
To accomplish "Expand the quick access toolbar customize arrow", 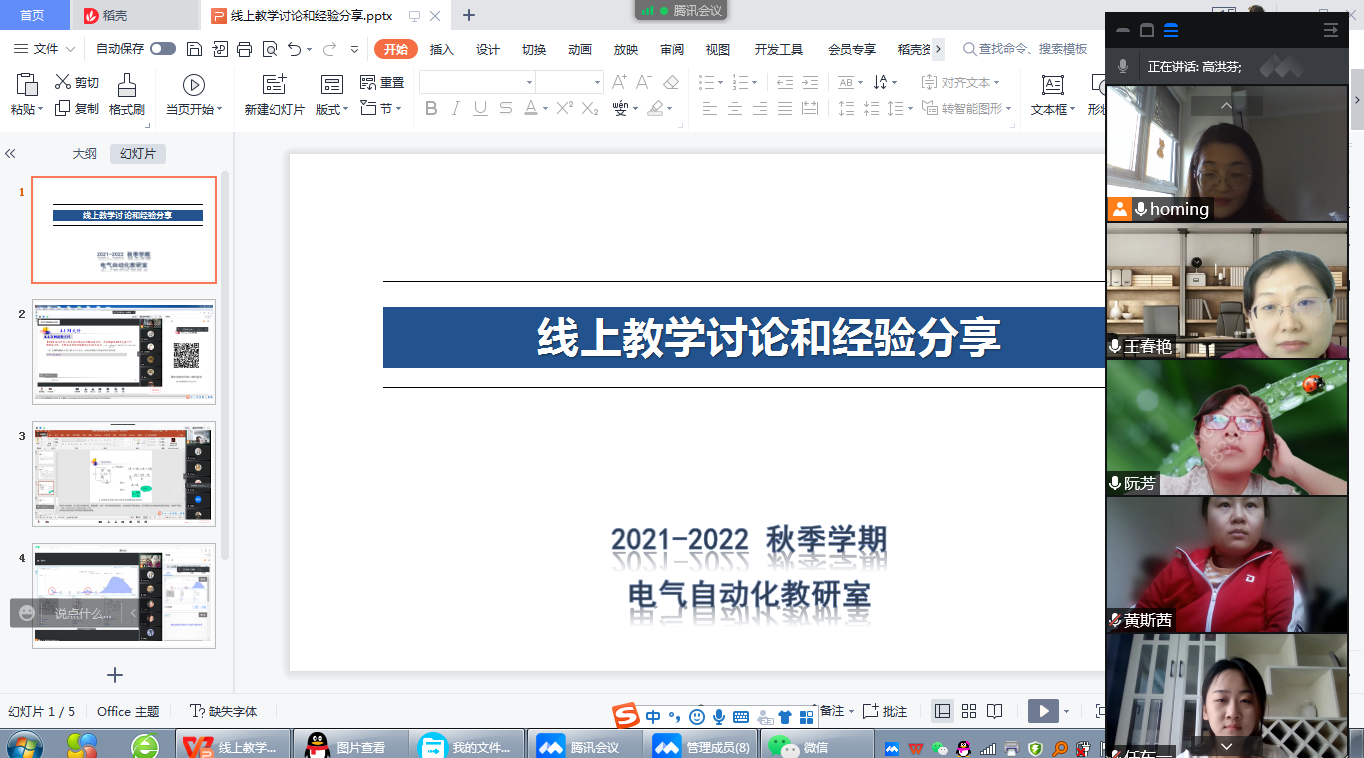I will (x=354, y=49).
